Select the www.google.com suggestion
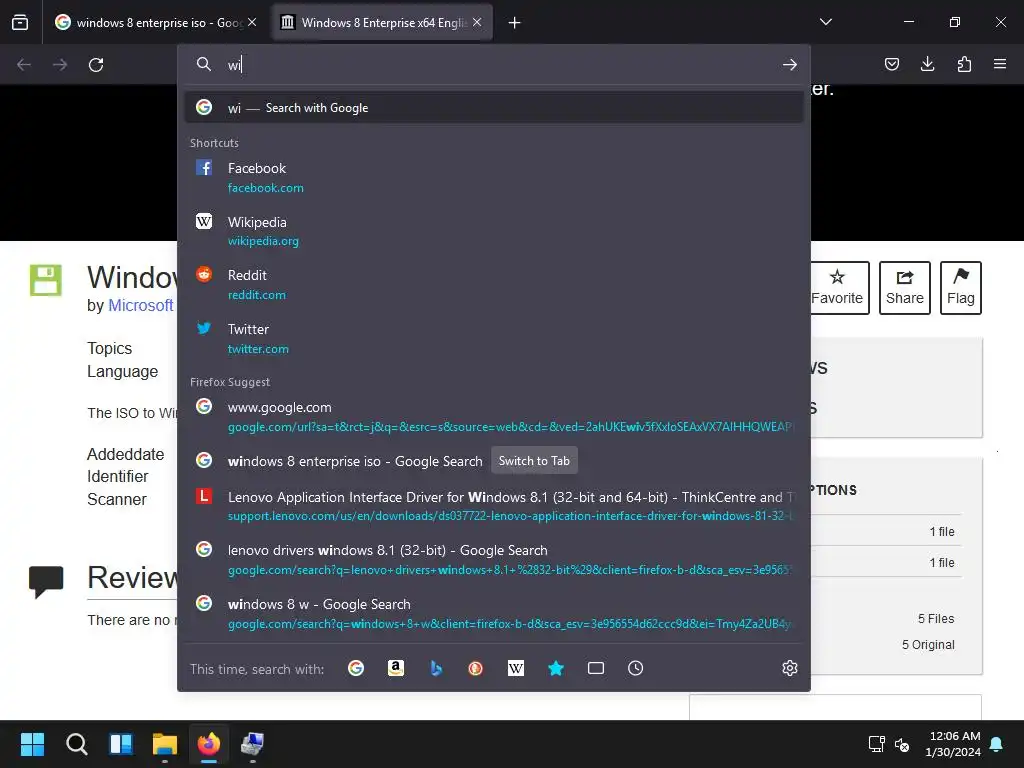The width and height of the screenshot is (1024, 768). coord(494,417)
